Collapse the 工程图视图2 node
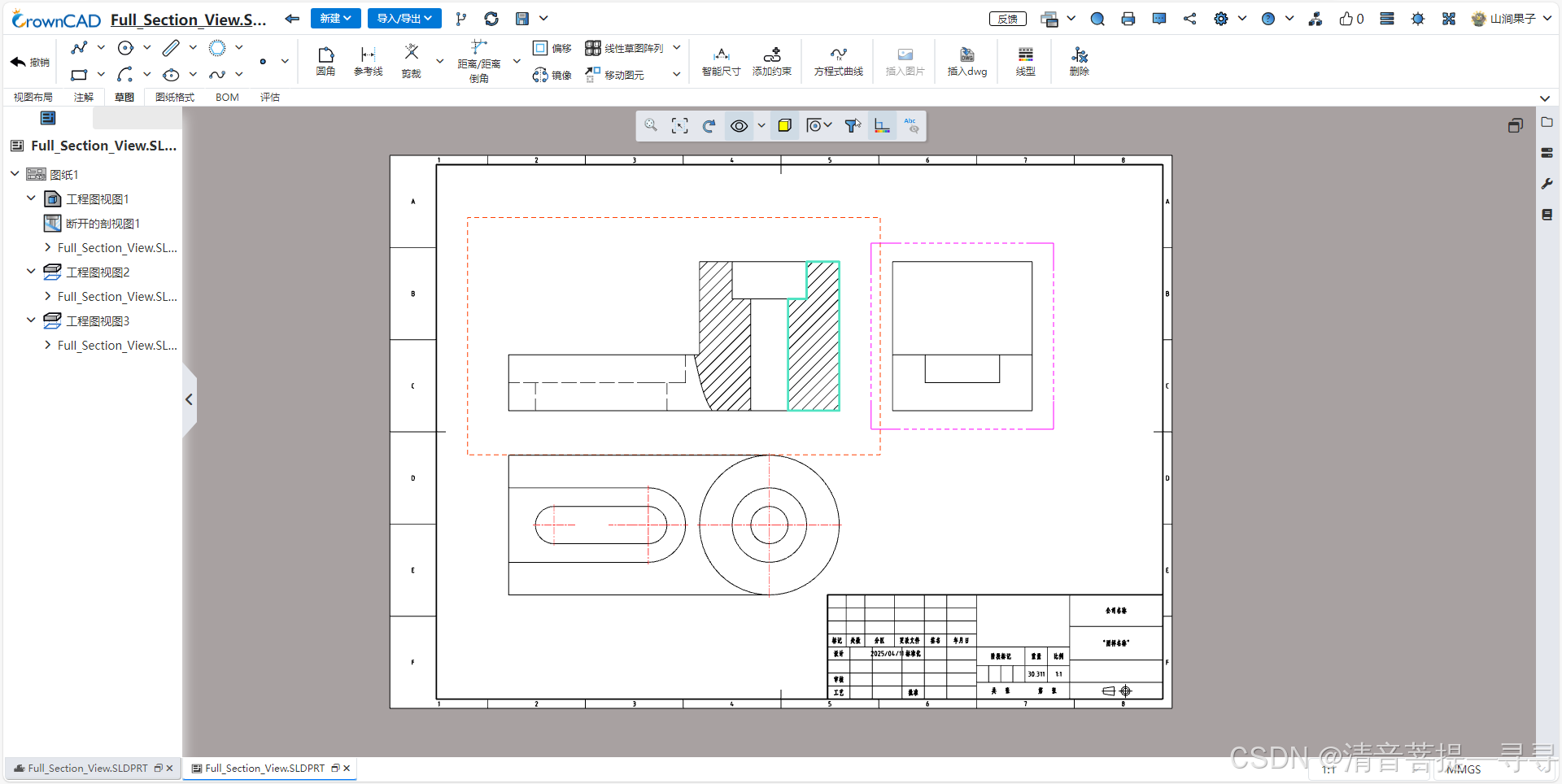 [x=31, y=272]
